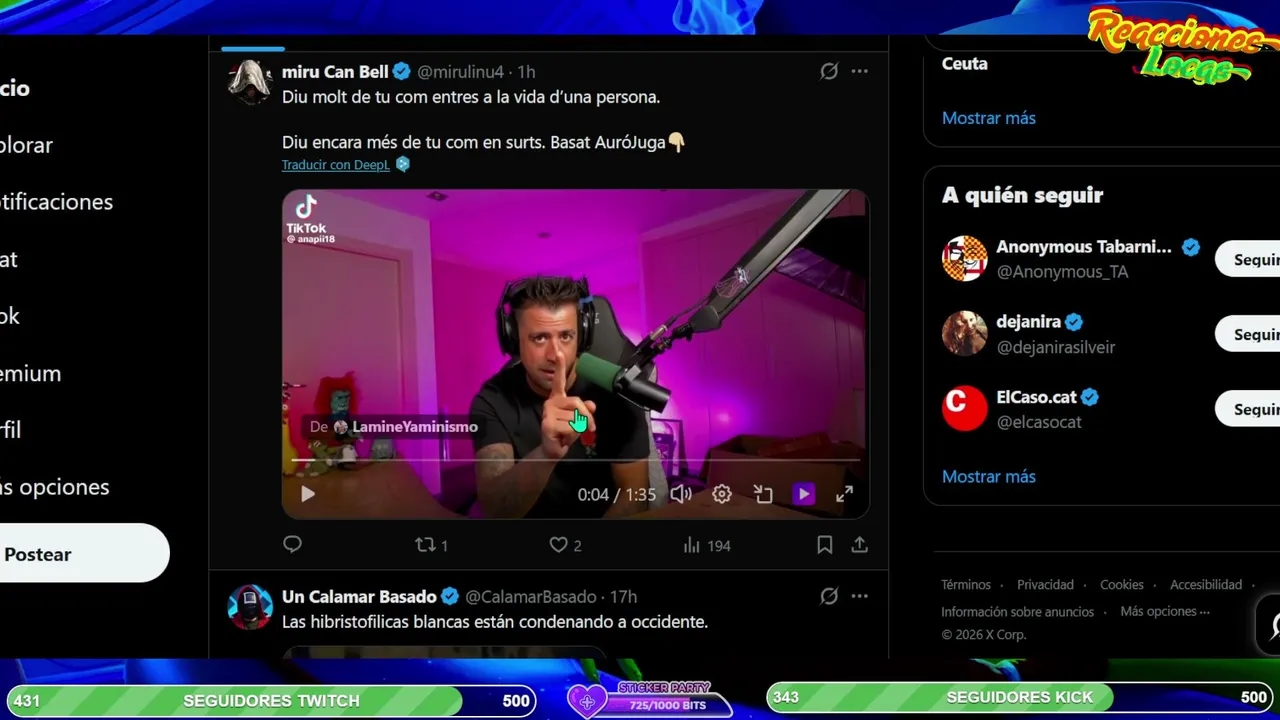Image resolution: width=1280 pixels, height=720 pixels.
Task: Open the @CalamarBasado handle link
Action: [x=530, y=597]
